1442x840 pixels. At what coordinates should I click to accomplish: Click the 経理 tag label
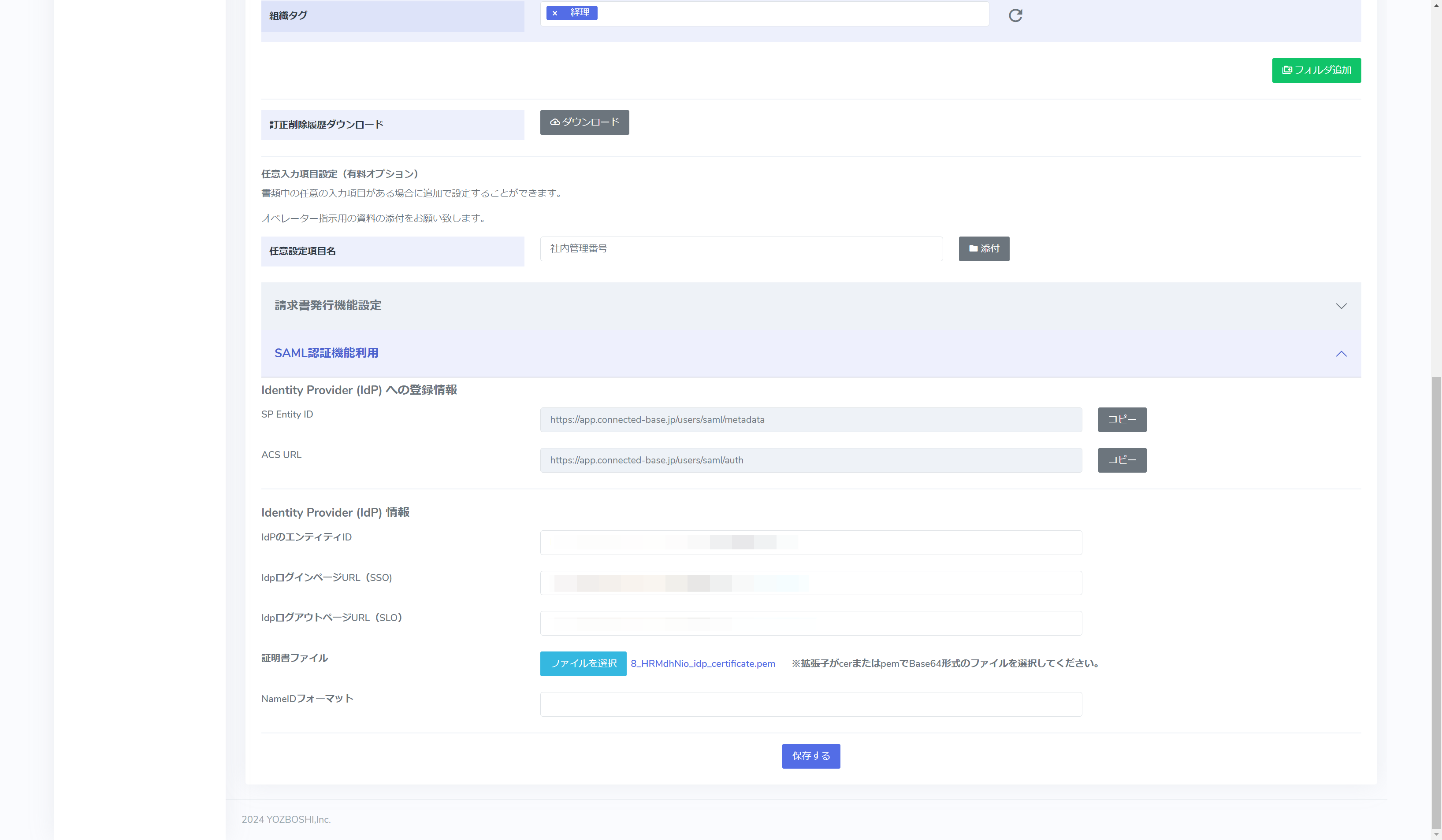[x=580, y=13]
